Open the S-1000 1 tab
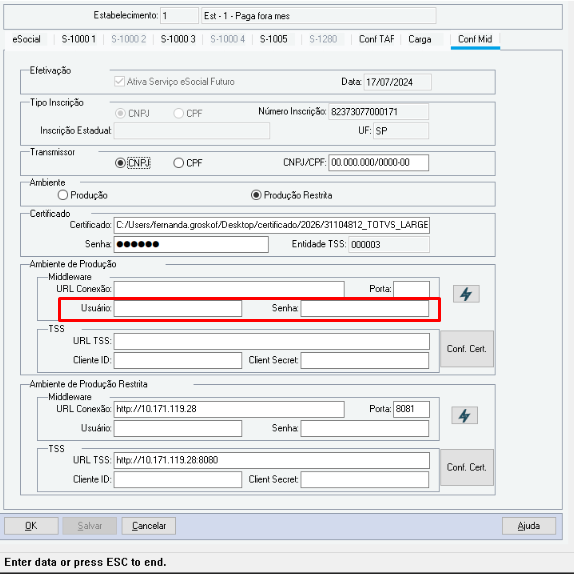The width and height of the screenshot is (574, 574). [78, 39]
